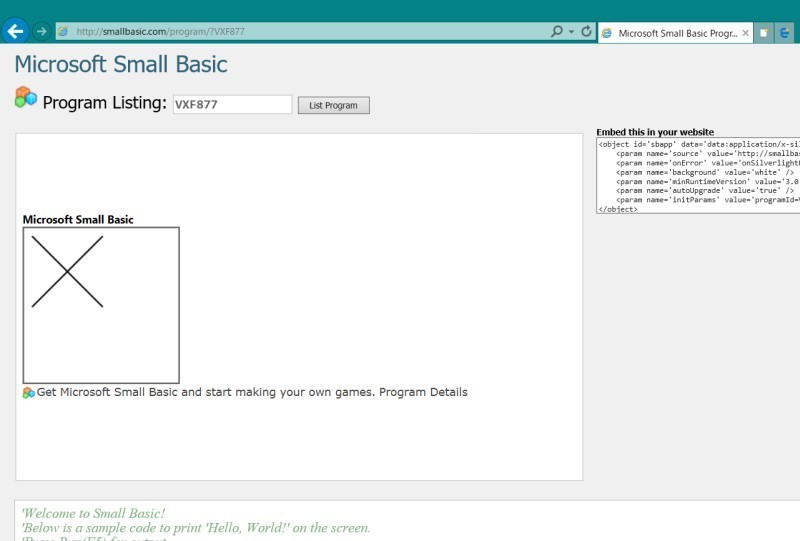Click the smallbasic.com URL in address bar
The image size is (800, 541).
(160, 32)
